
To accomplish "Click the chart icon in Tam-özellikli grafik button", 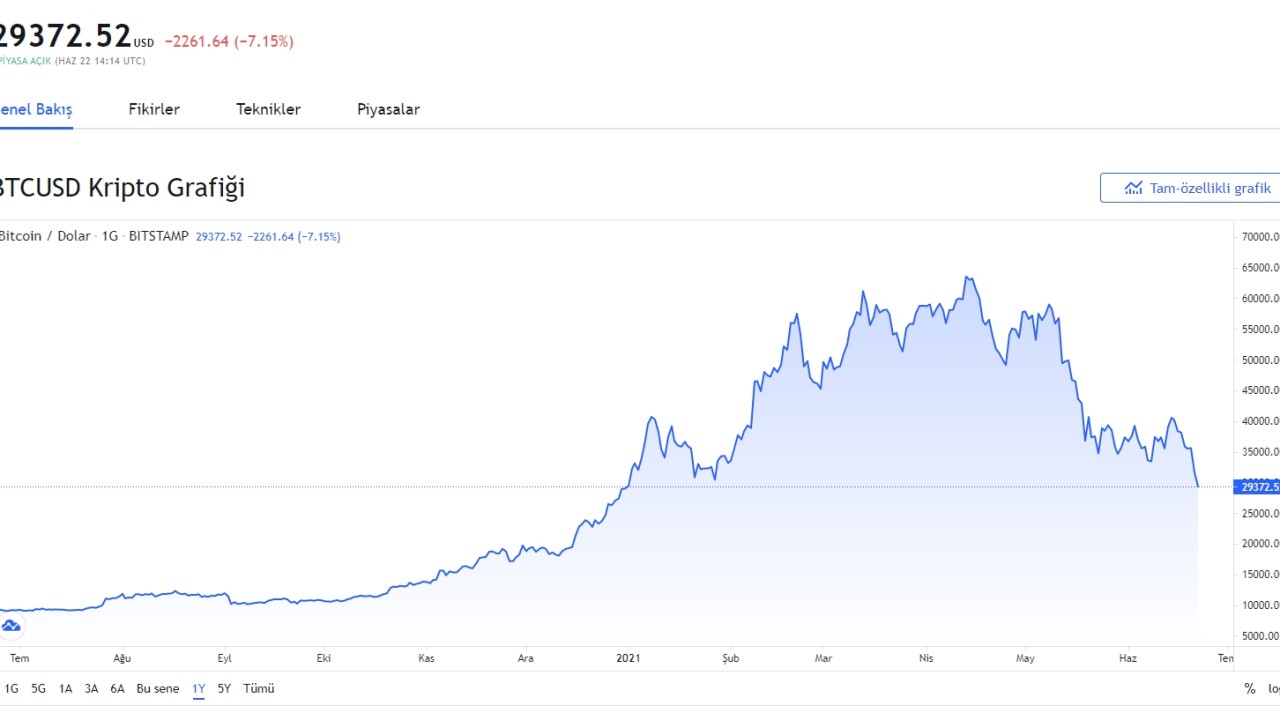I will 1133,188.
